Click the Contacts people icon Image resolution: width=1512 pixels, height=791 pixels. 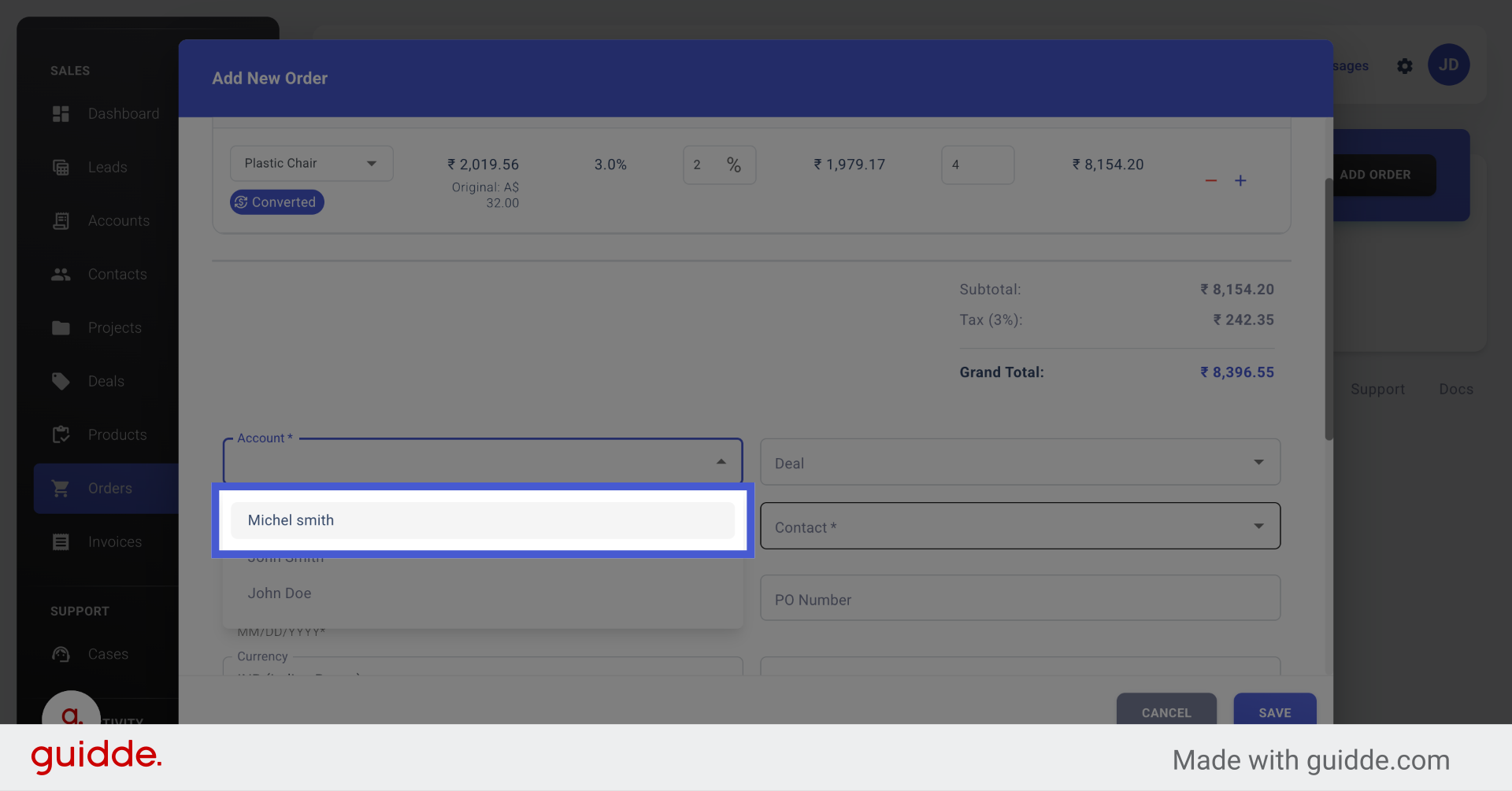[61, 274]
